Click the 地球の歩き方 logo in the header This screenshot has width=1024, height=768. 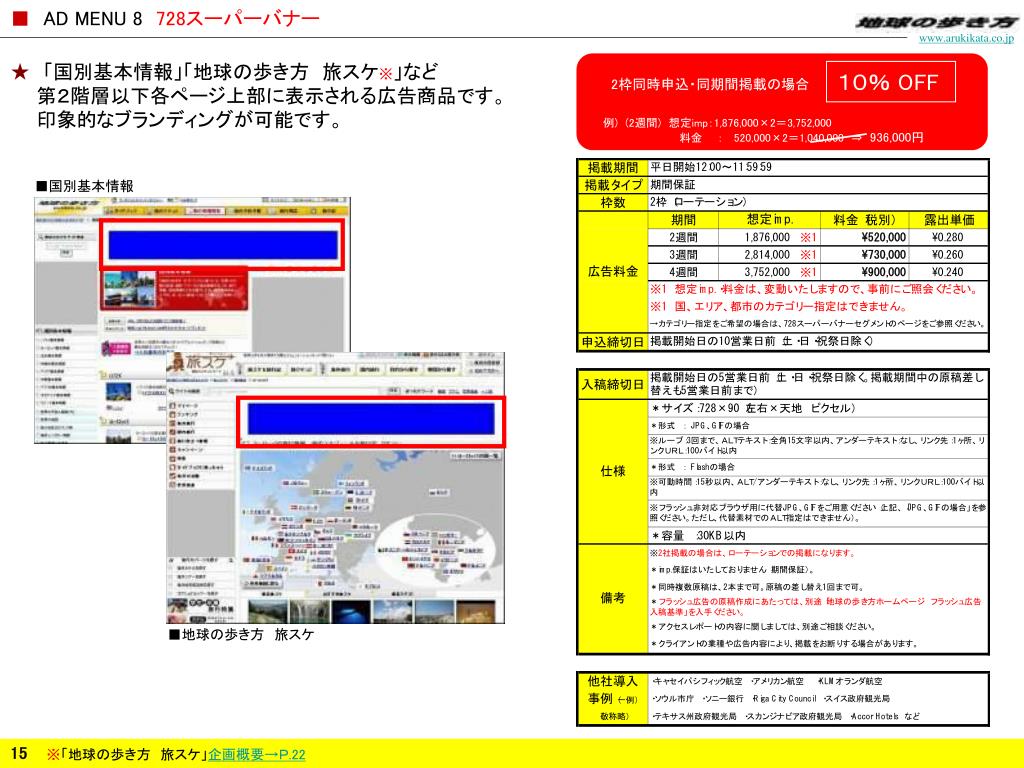pos(936,22)
